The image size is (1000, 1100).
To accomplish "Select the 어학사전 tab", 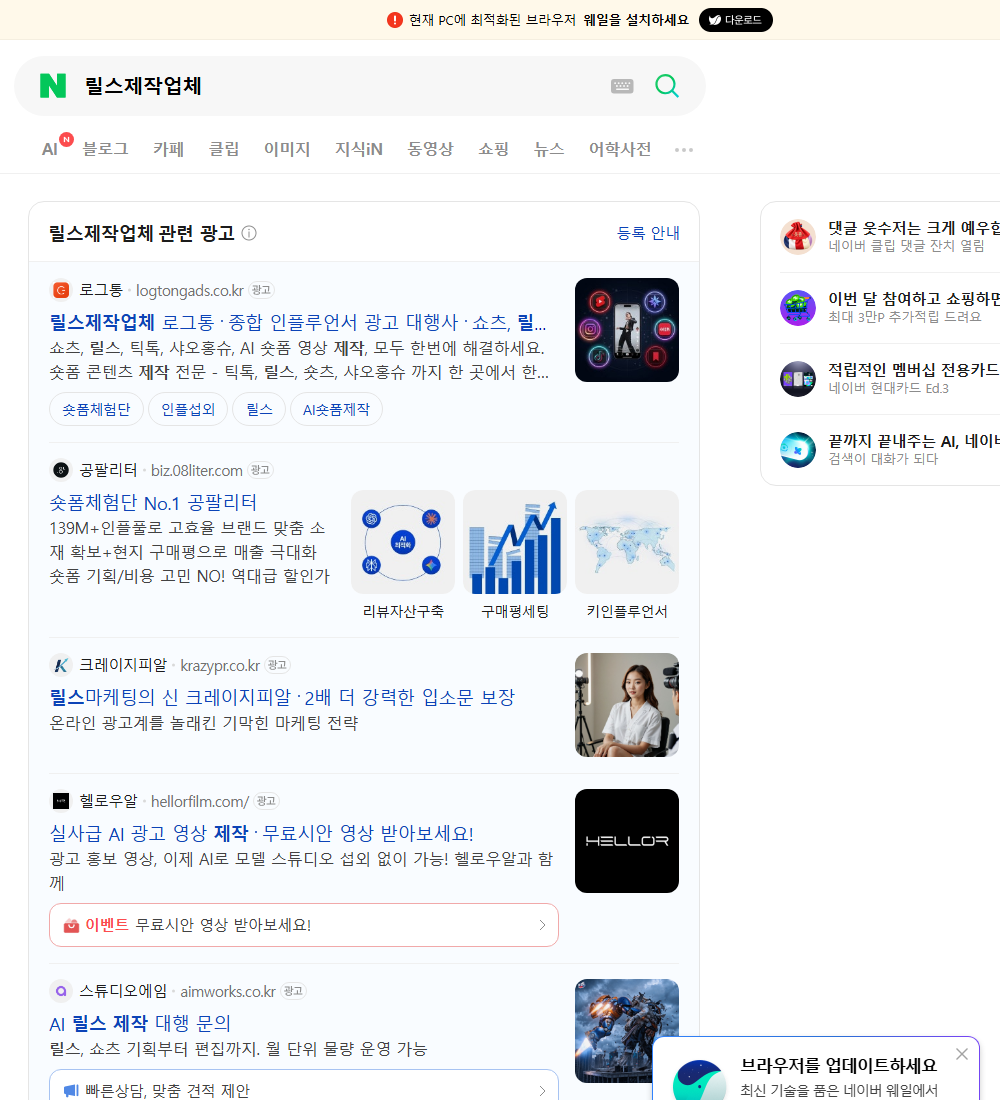I will click(620, 149).
